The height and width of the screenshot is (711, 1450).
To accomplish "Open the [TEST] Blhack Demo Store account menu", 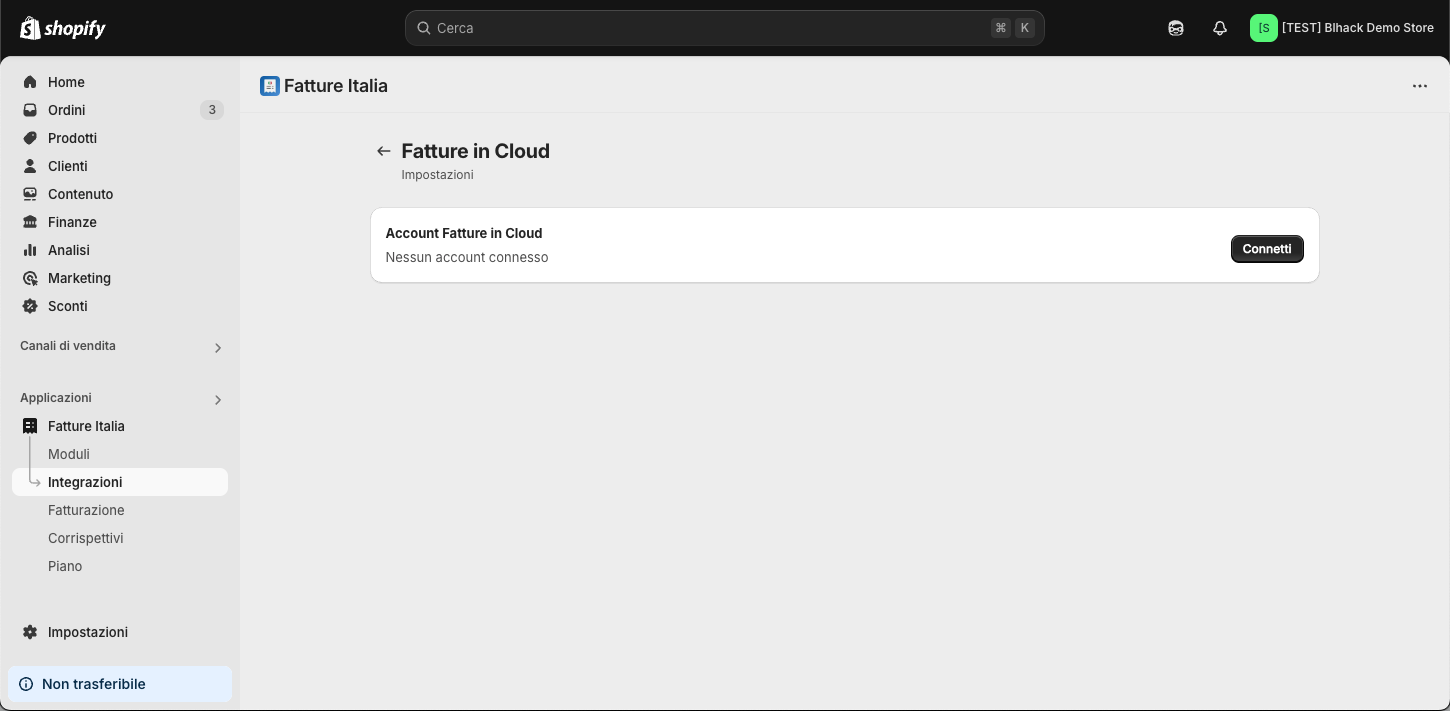I will click(x=1342, y=28).
